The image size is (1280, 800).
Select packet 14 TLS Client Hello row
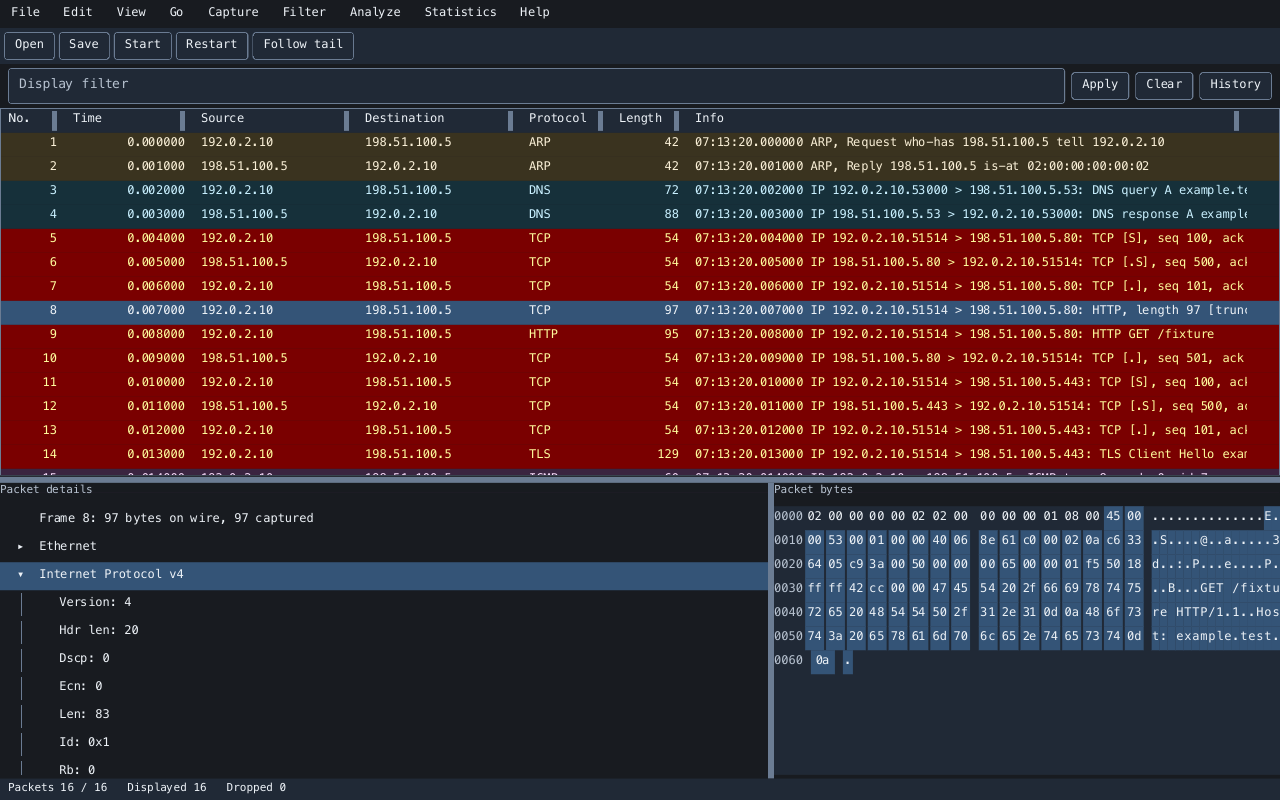pyautogui.click(x=640, y=454)
